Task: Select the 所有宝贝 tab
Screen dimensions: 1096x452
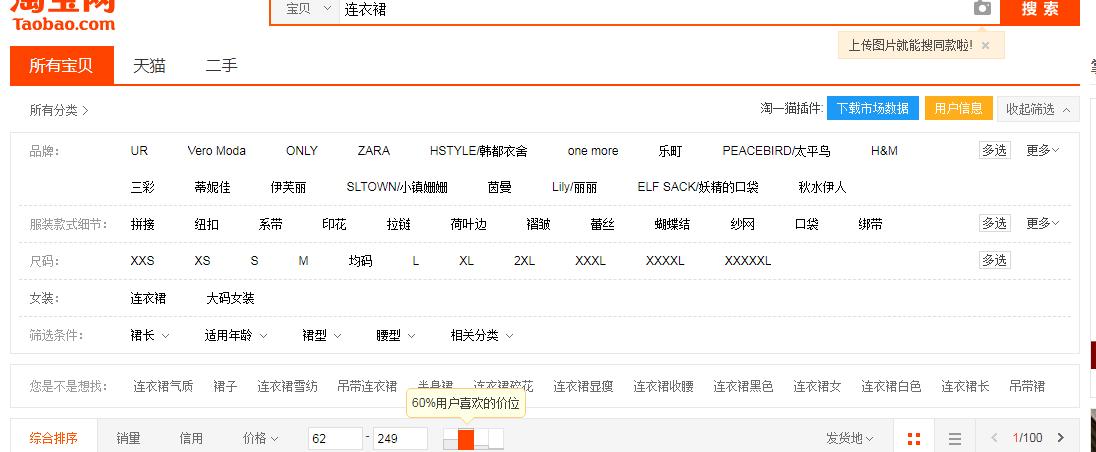Action: (62, 66)
